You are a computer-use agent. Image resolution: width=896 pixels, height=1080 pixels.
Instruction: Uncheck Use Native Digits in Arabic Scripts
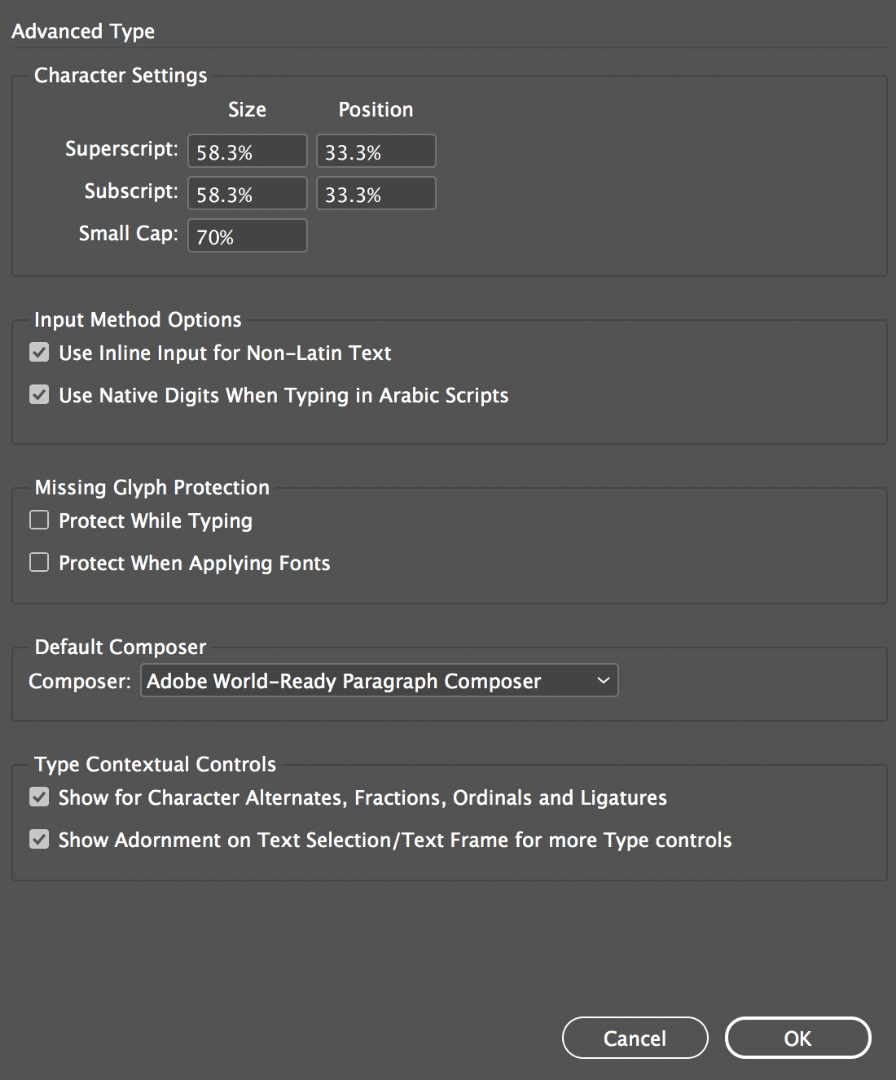click(39, 395)
